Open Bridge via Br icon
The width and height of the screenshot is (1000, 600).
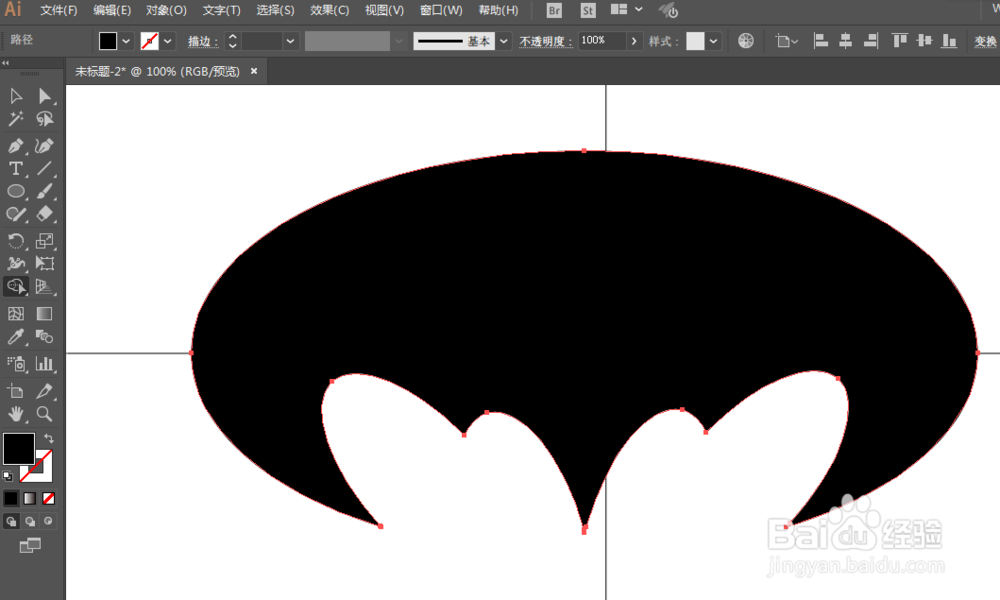554,10
